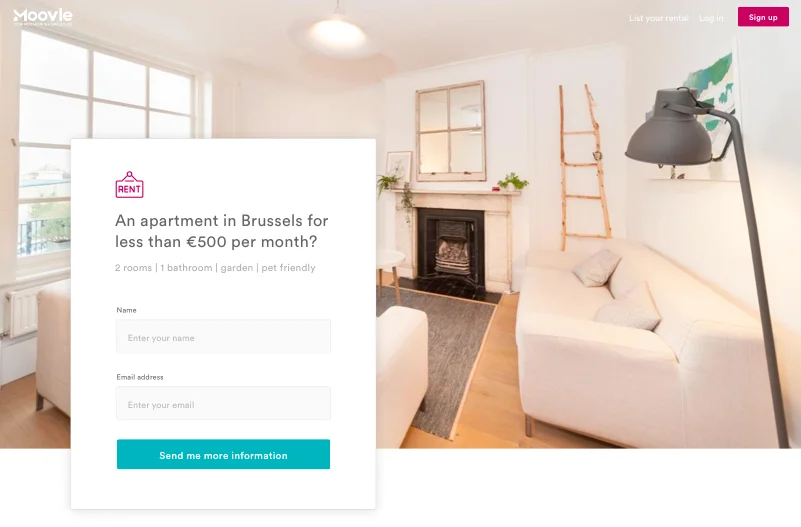The width and height of the screenshot is (801, 527).
Task: Click the ceiling pendant light
Action: [x=337, y=32]
